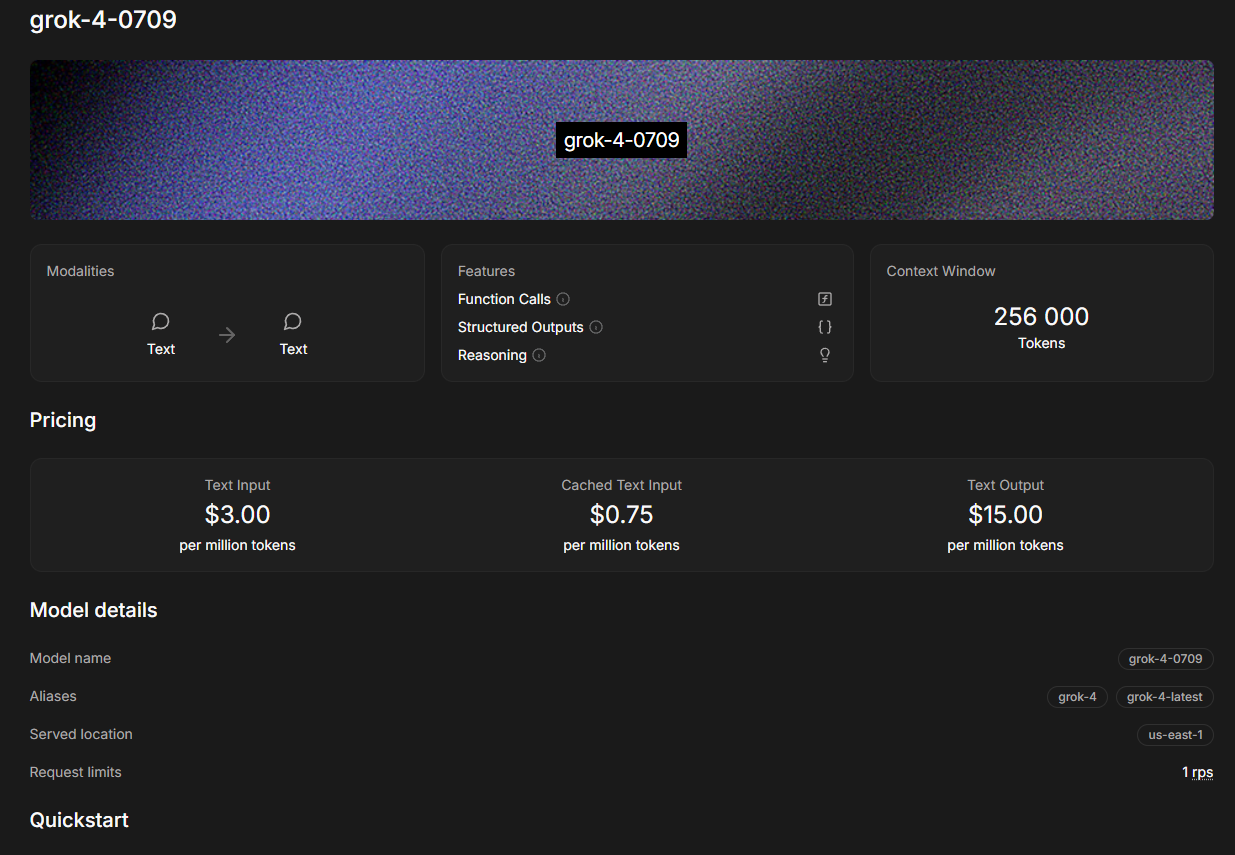Click the Text Output pricing label
Screen dimensions: 1235x855
point(1005,485)
